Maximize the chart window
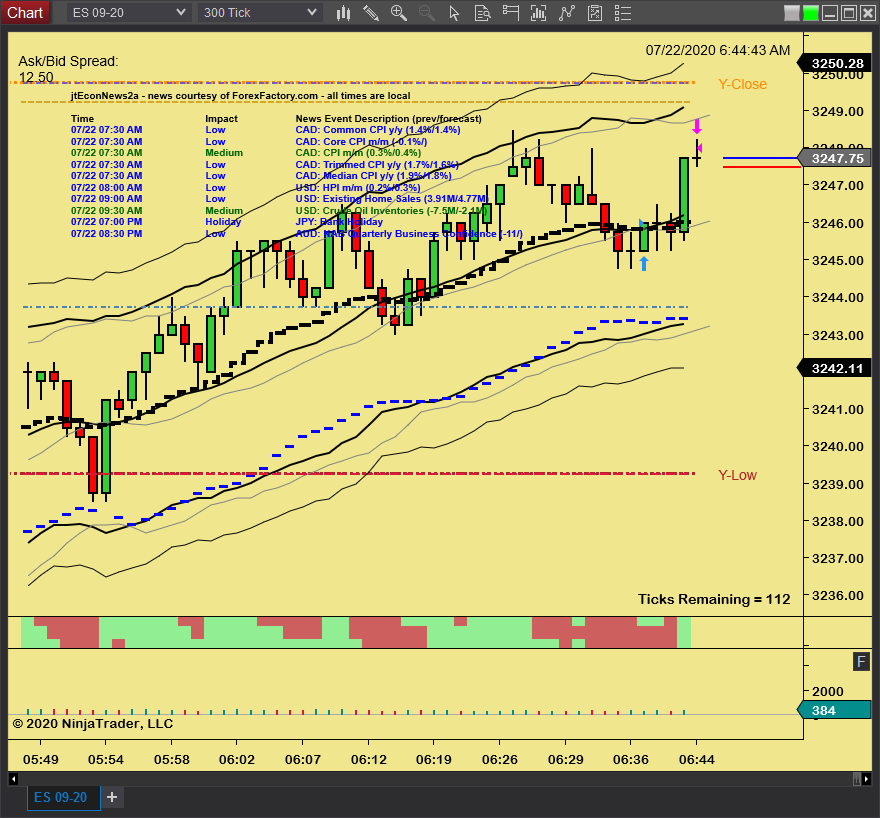The image size is (880, 818). click(850, 13)
